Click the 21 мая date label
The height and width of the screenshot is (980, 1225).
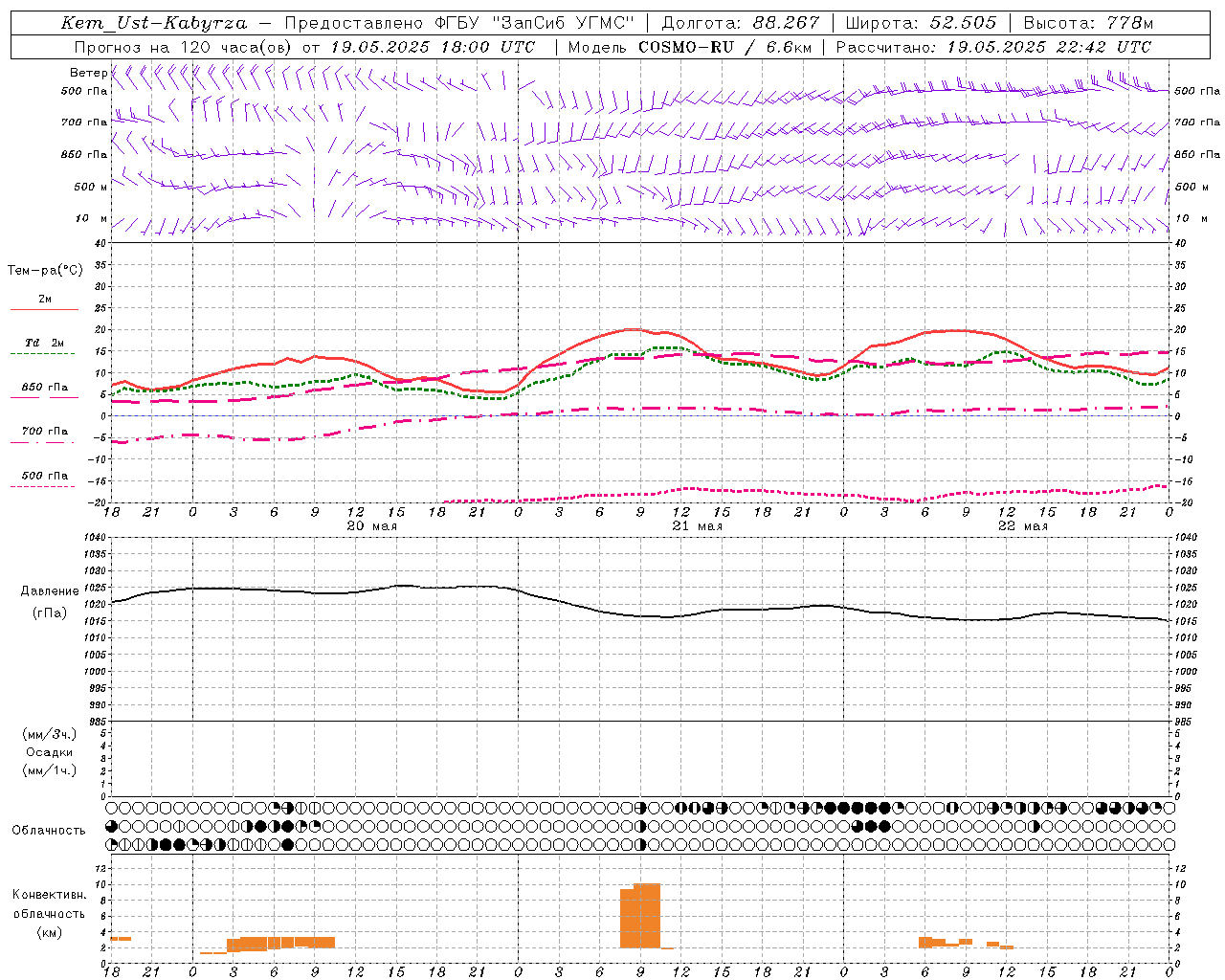pos(697,526)
